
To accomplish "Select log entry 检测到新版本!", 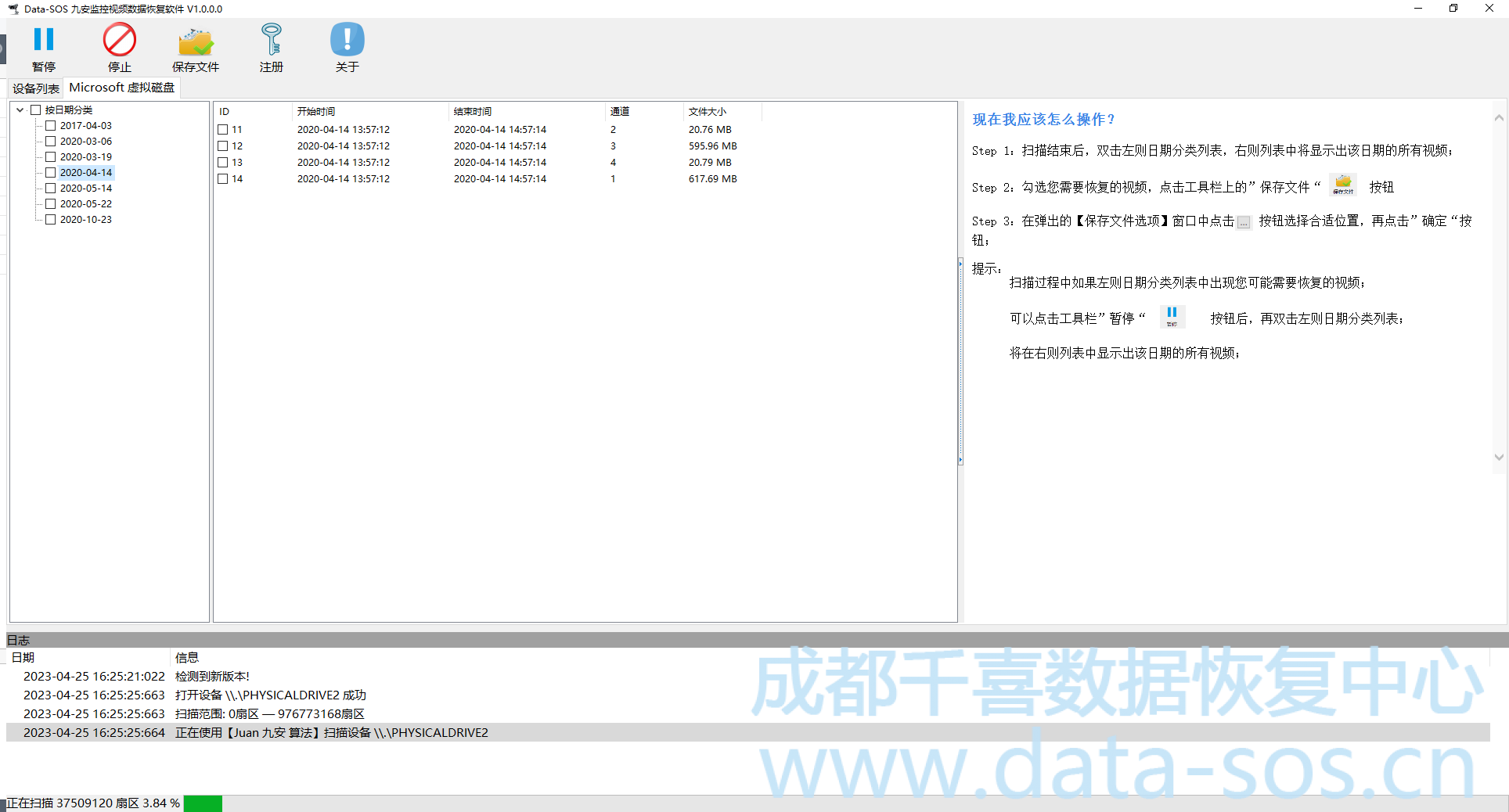I will click(x=747, y=677).
